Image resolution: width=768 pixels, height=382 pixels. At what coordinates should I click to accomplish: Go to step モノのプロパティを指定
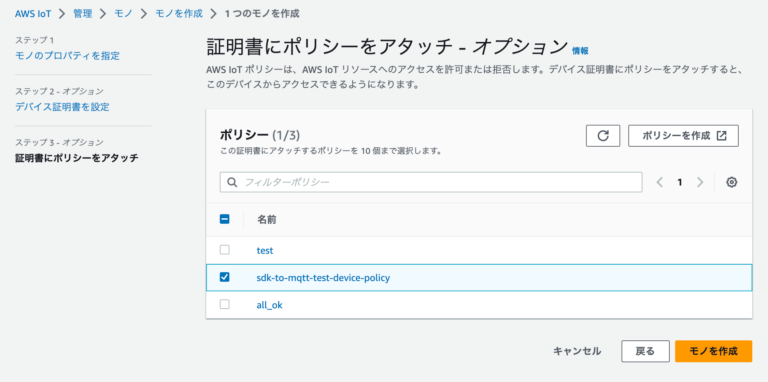[67, 55]
